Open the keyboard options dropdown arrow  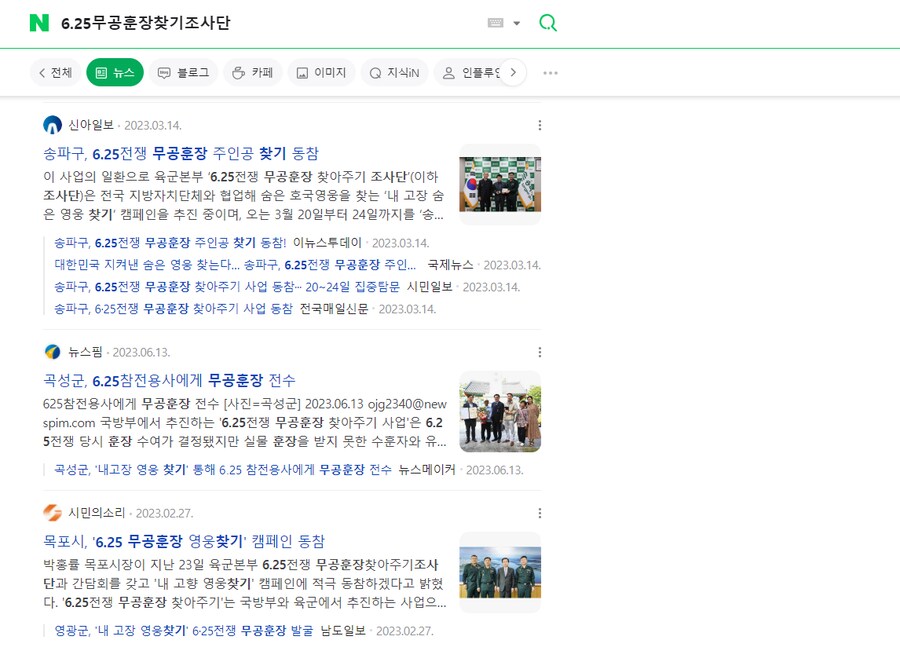pyautogui.click(x=516, y=22)
